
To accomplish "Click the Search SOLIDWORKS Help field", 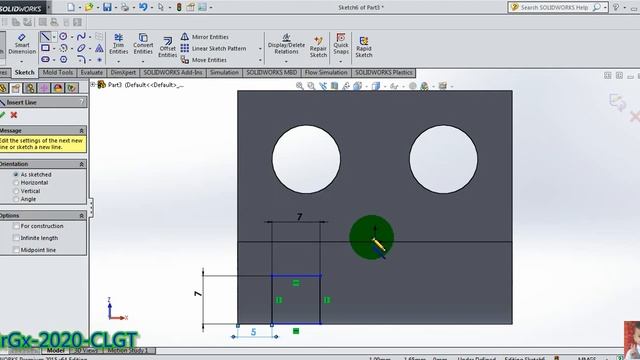I will pos(558,7).
